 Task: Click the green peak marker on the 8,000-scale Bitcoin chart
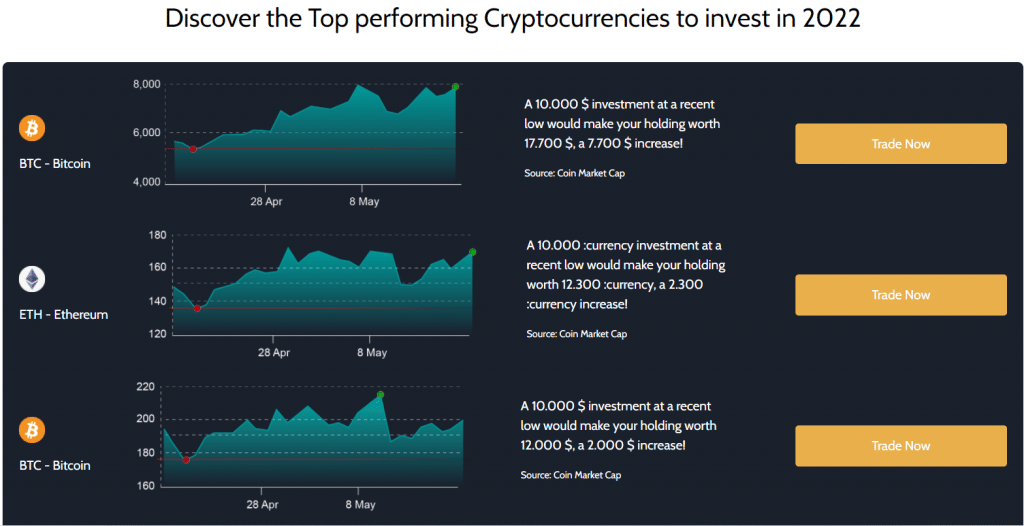(455, 87)
